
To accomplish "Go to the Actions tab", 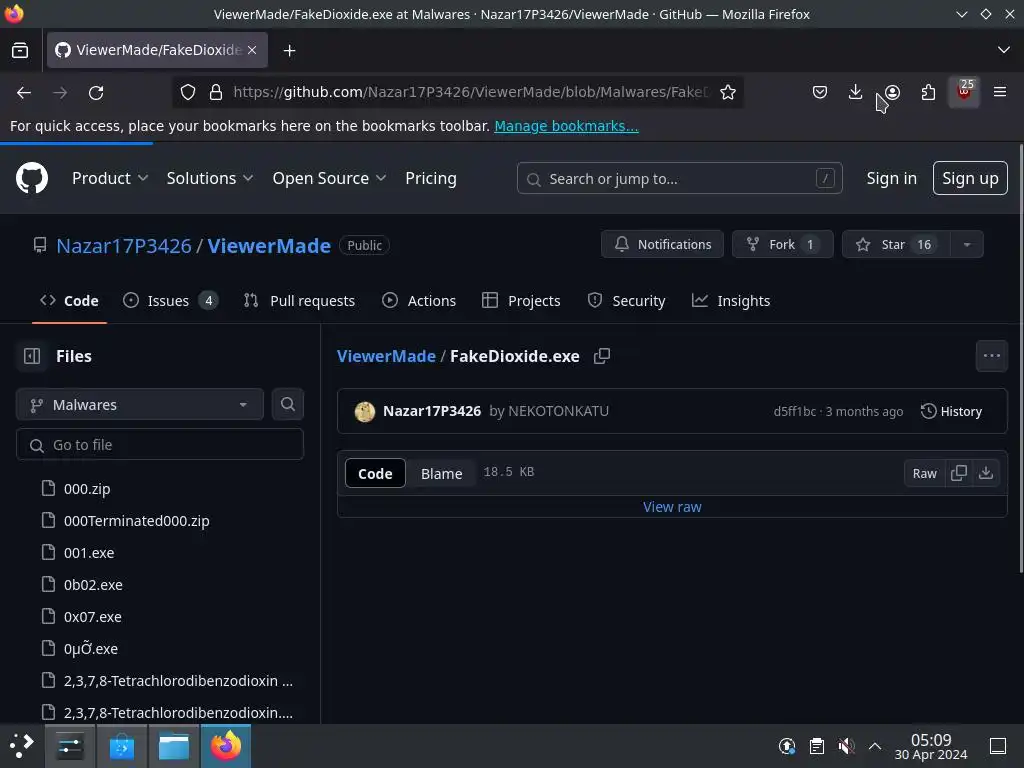I will pos(419,300).
